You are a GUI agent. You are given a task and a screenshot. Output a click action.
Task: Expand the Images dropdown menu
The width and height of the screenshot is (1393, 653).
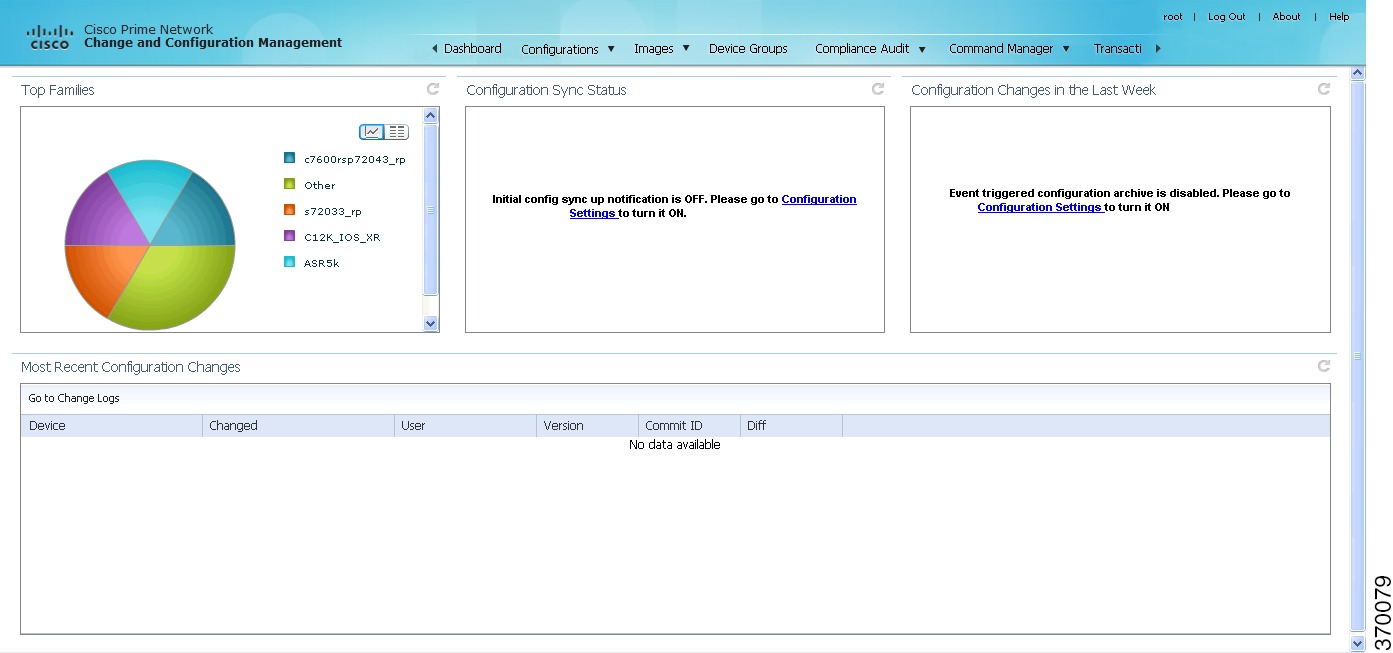pyautogui.click(x=662, y=48)
